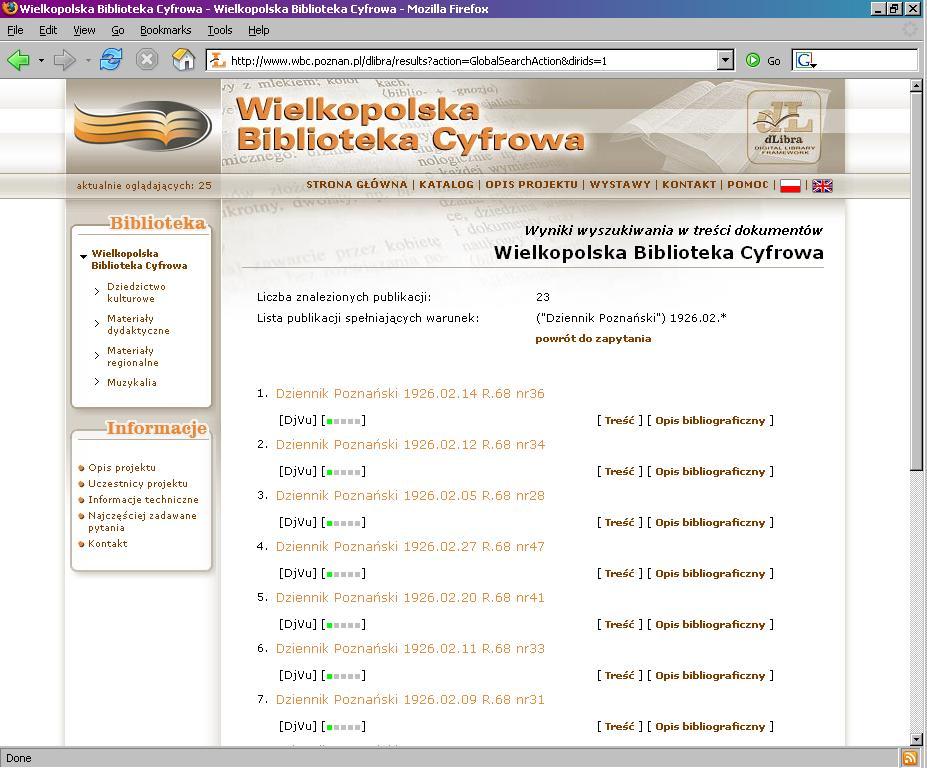Open the Go menu
Image resolution: width=927 pixels, height=768 pixels.
coord(118,30)
